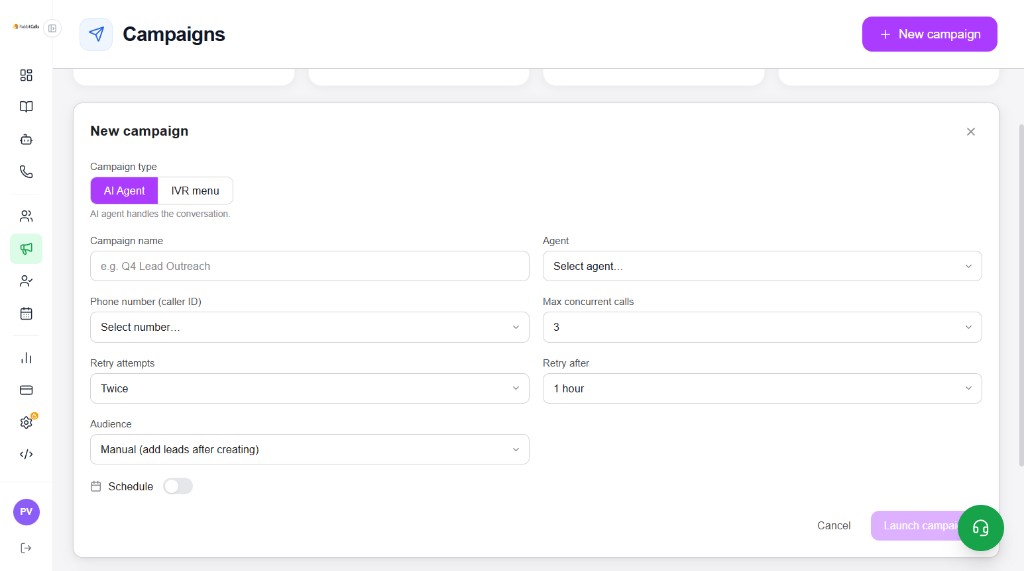
Task: Click the 'Max concurrent calls' label
Action: tap(588, 302)
